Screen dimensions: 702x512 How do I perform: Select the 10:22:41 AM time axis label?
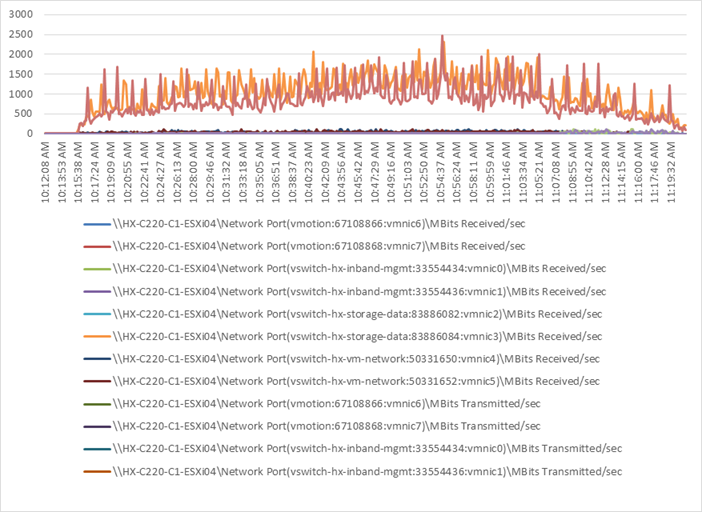pyautogui.click(x=144, y=172)
